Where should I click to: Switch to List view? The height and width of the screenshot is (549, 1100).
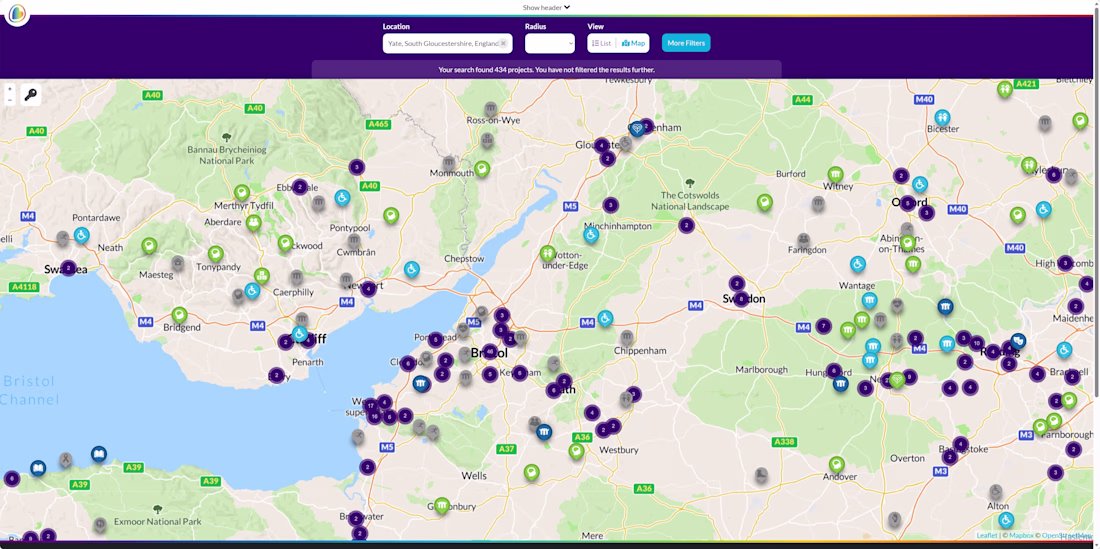tap(601, 43)
